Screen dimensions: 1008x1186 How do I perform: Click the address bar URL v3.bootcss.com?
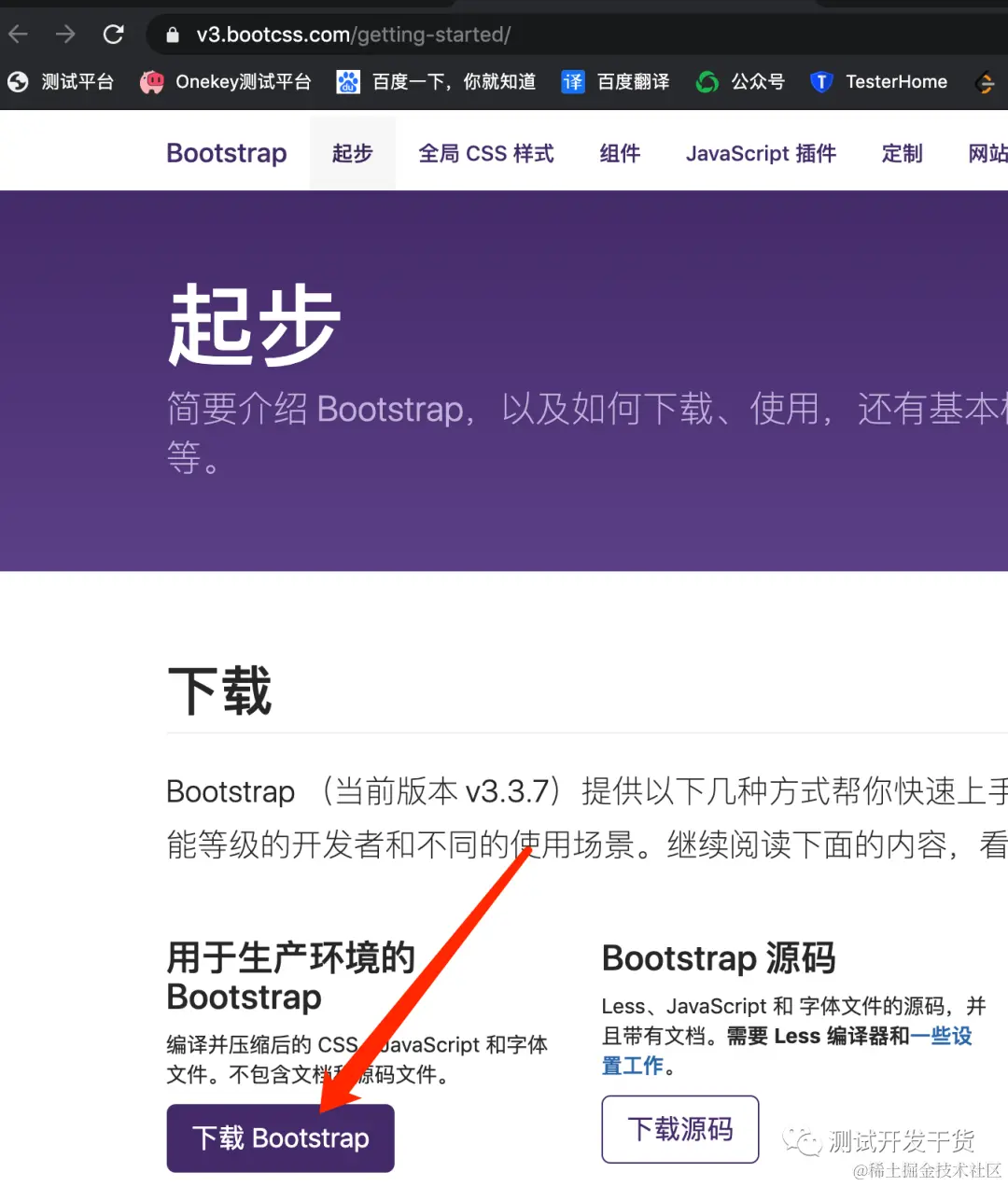[353, 35]
